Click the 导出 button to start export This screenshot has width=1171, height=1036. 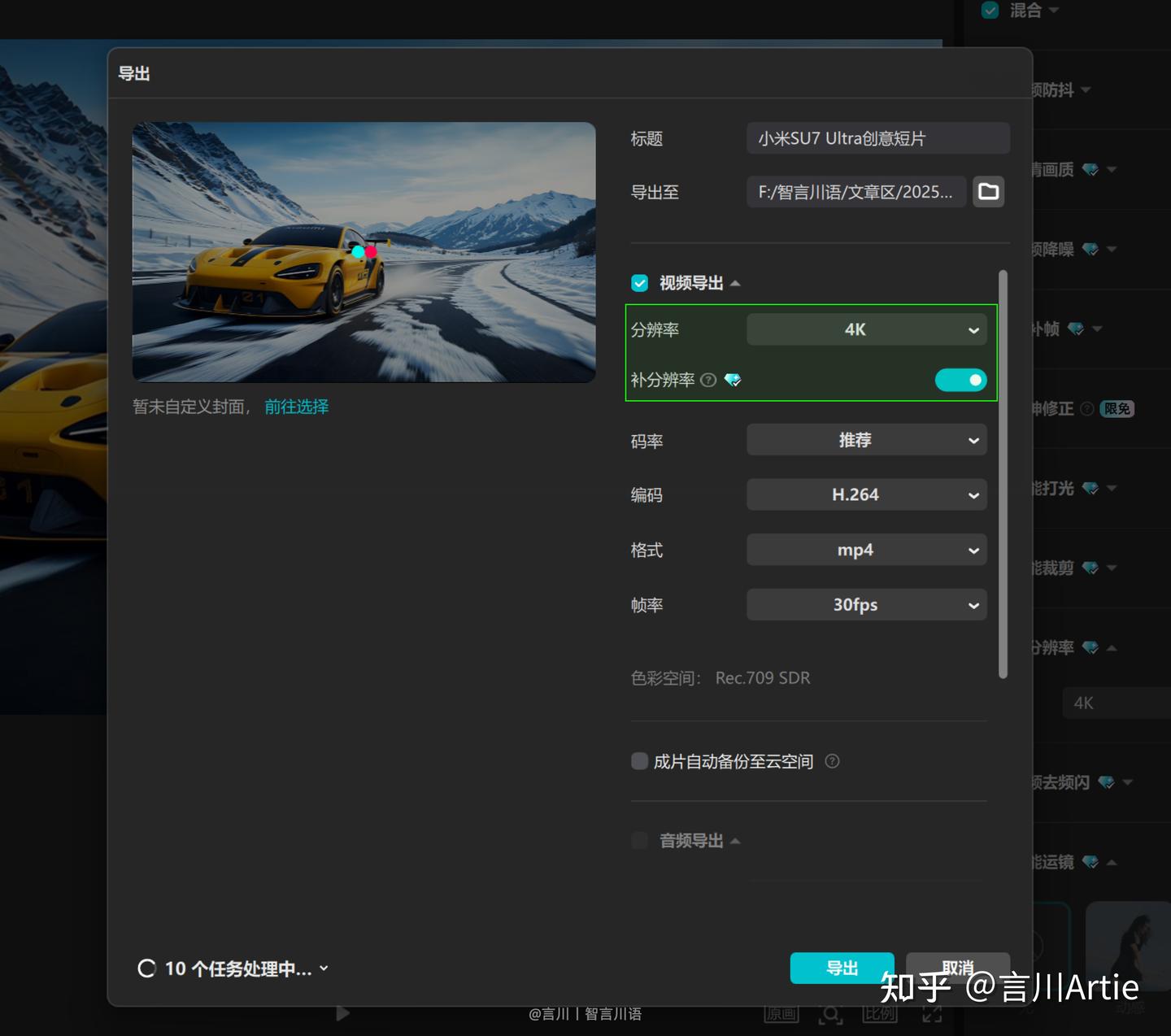pyautogui.click(x=842, y=968)
